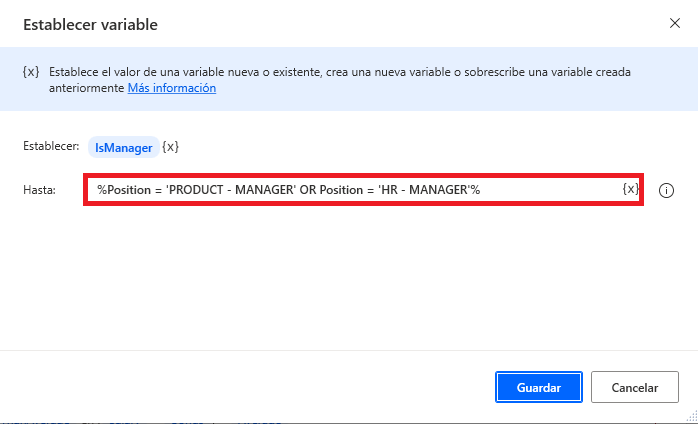Image resolution: width=698 pixels, height=424 pixels.
Task: Click the resize grip at dialog corner
Action: coord(692,418)
